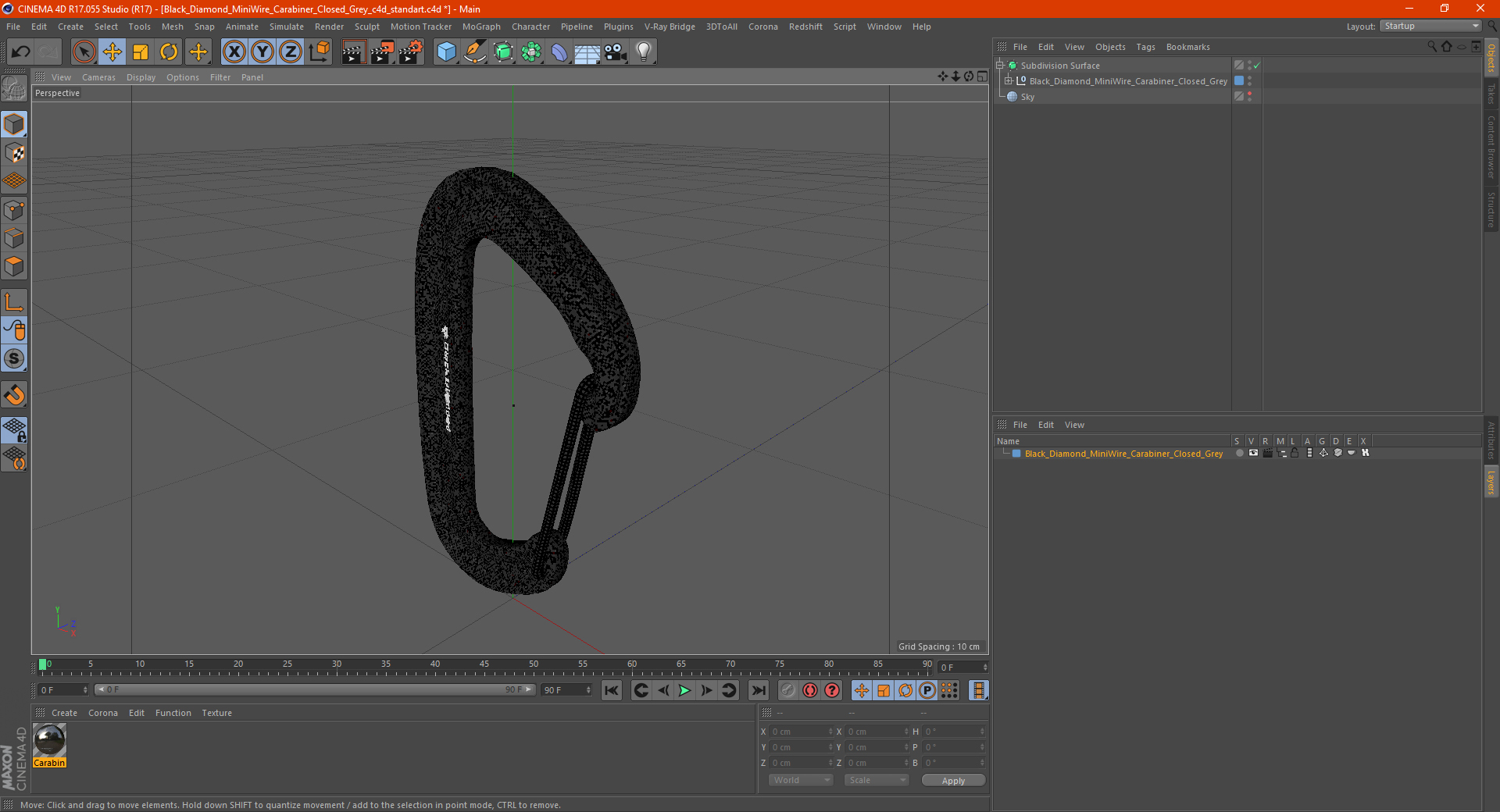Expand the Black_Diamond_MiniWire_Carabiner object tree
1500x812 pixels.
1009,81
